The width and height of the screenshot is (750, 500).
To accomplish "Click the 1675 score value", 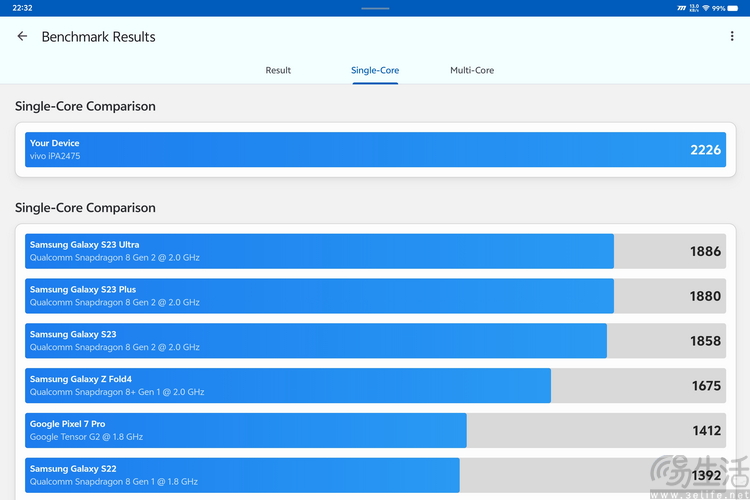I will coord(706,386).
